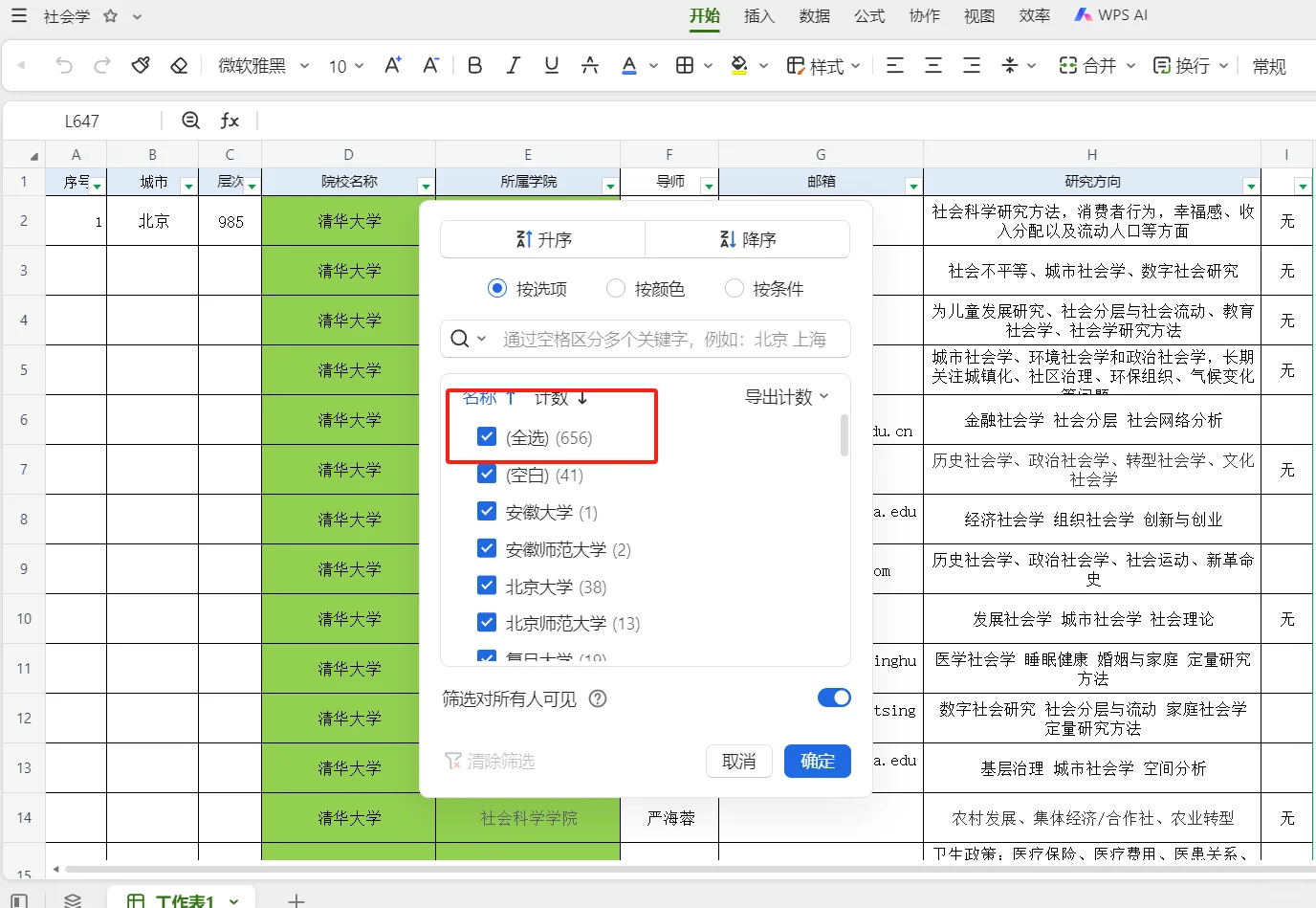1316x908 pixels.
Task: Sort descending with 降序 button
Action: click(748, 239)
